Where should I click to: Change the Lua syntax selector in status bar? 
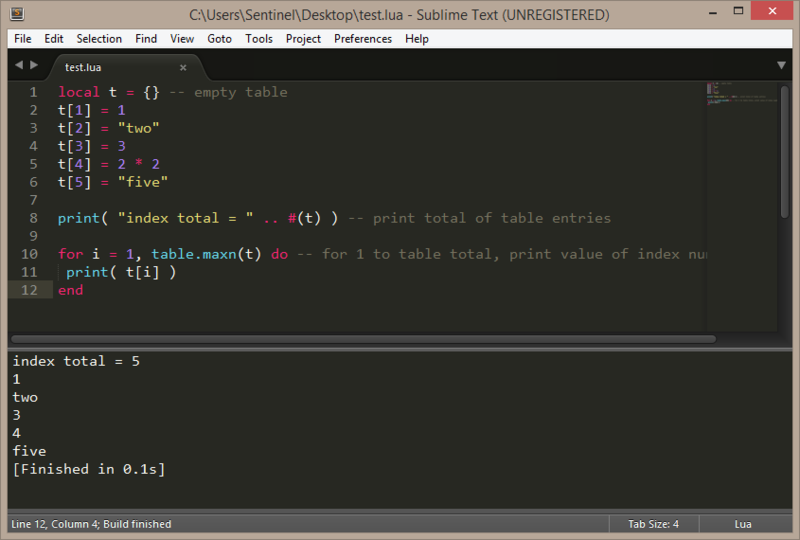pyautogui.click(x=743, y=524)
